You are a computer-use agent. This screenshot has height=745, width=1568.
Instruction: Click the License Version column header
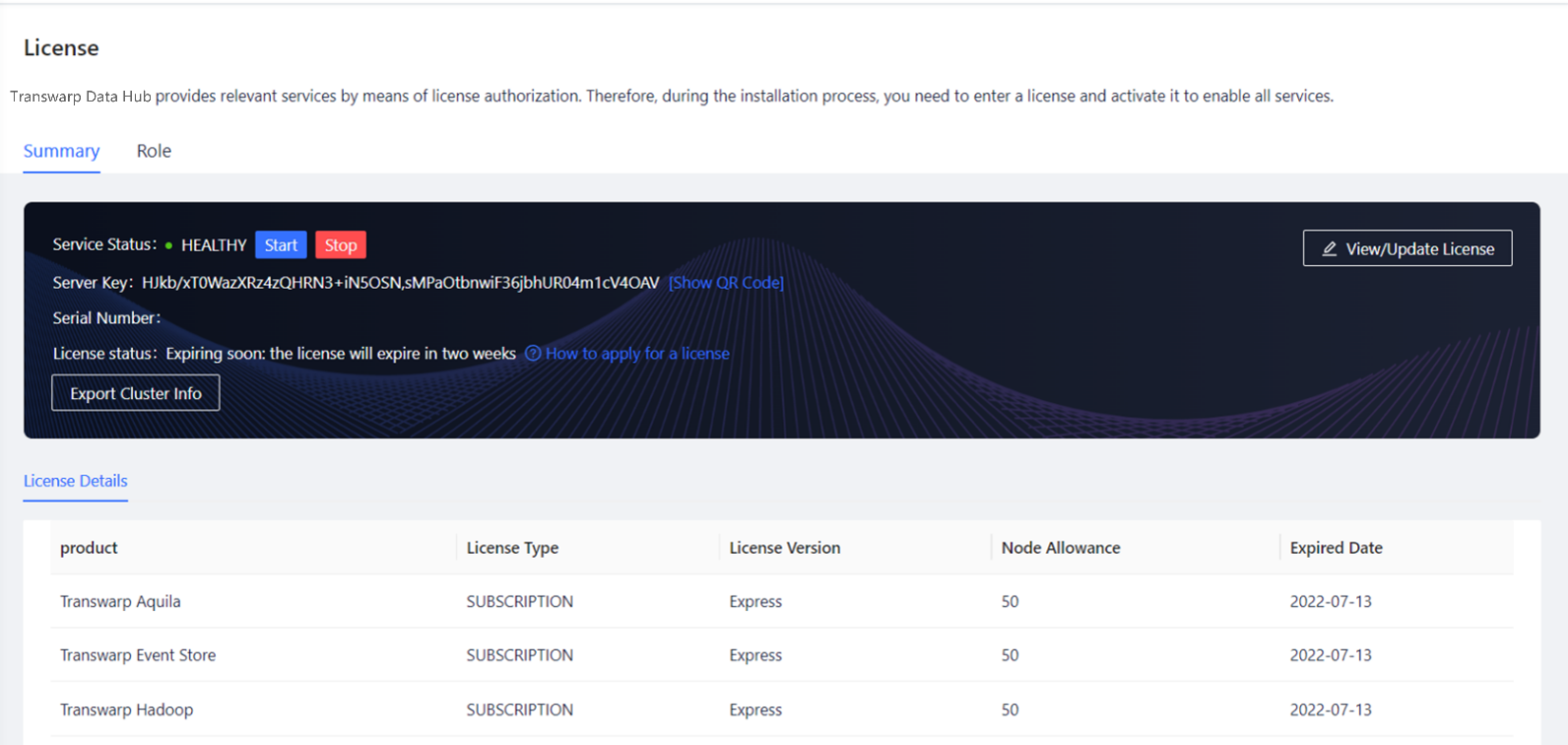(x=784, y=548)
